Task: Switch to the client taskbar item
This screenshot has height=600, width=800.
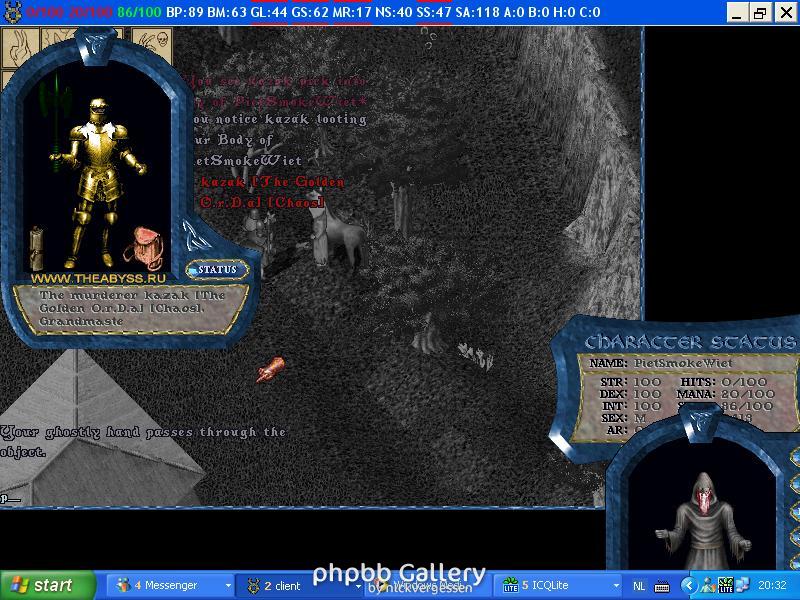Action: (290, 586)
